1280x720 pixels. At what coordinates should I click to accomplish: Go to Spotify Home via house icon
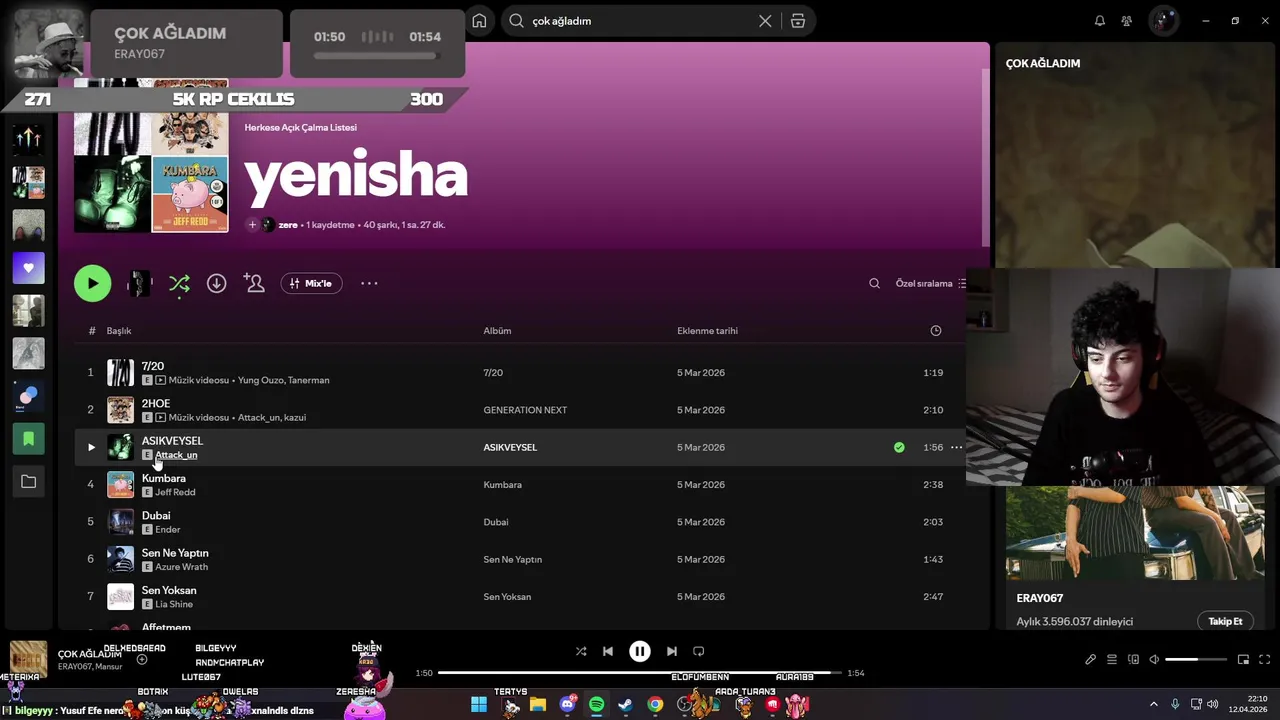pos(480,21)
